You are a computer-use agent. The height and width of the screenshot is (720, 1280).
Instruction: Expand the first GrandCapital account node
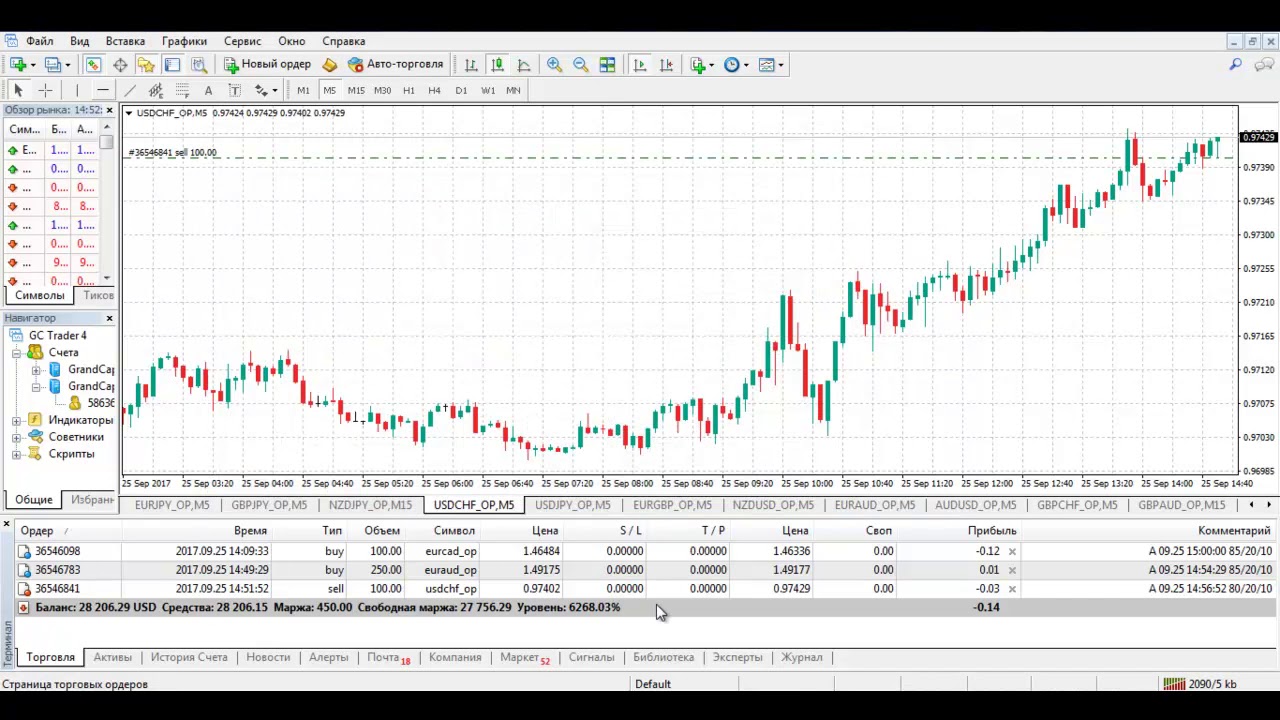click(37, 370)
